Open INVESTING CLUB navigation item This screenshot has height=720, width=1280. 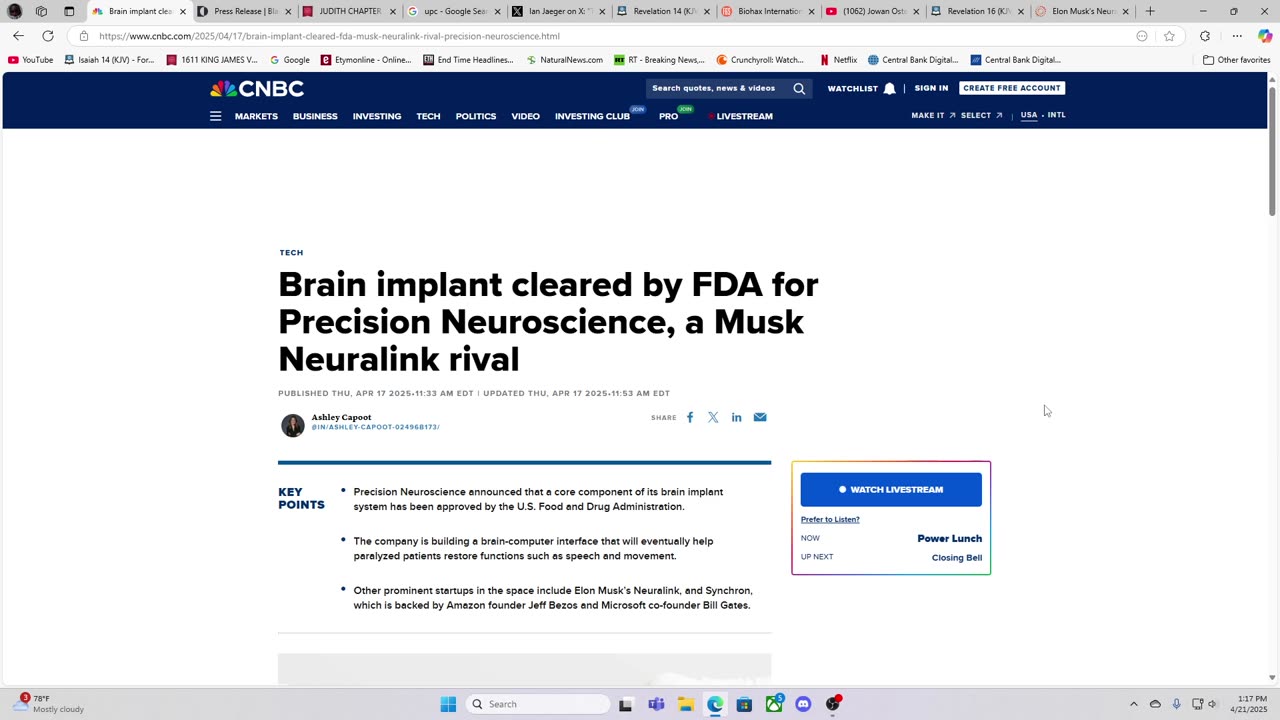coord(592,116)
